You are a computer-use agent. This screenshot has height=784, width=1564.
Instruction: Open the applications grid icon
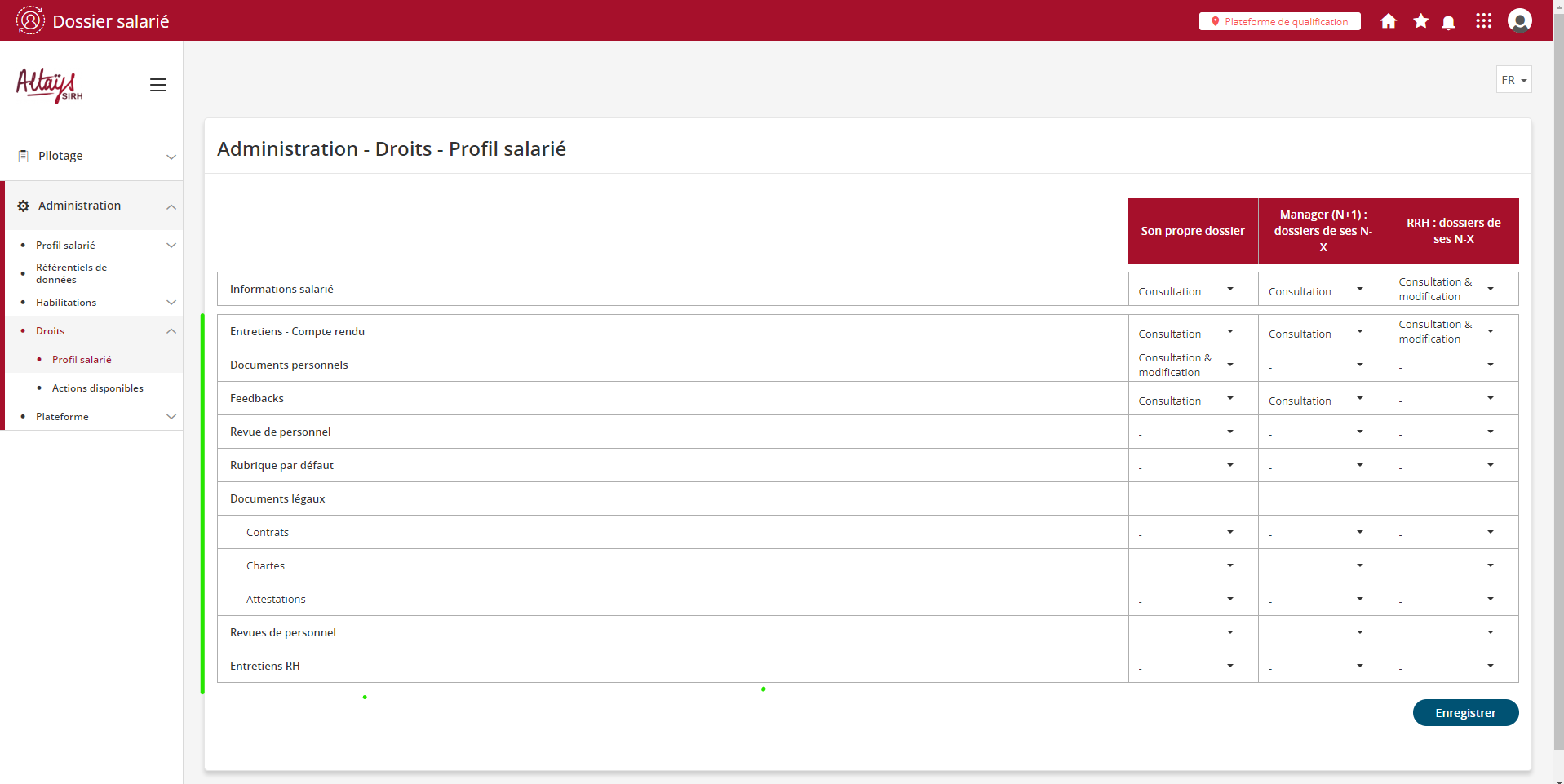pos(1483,21)
